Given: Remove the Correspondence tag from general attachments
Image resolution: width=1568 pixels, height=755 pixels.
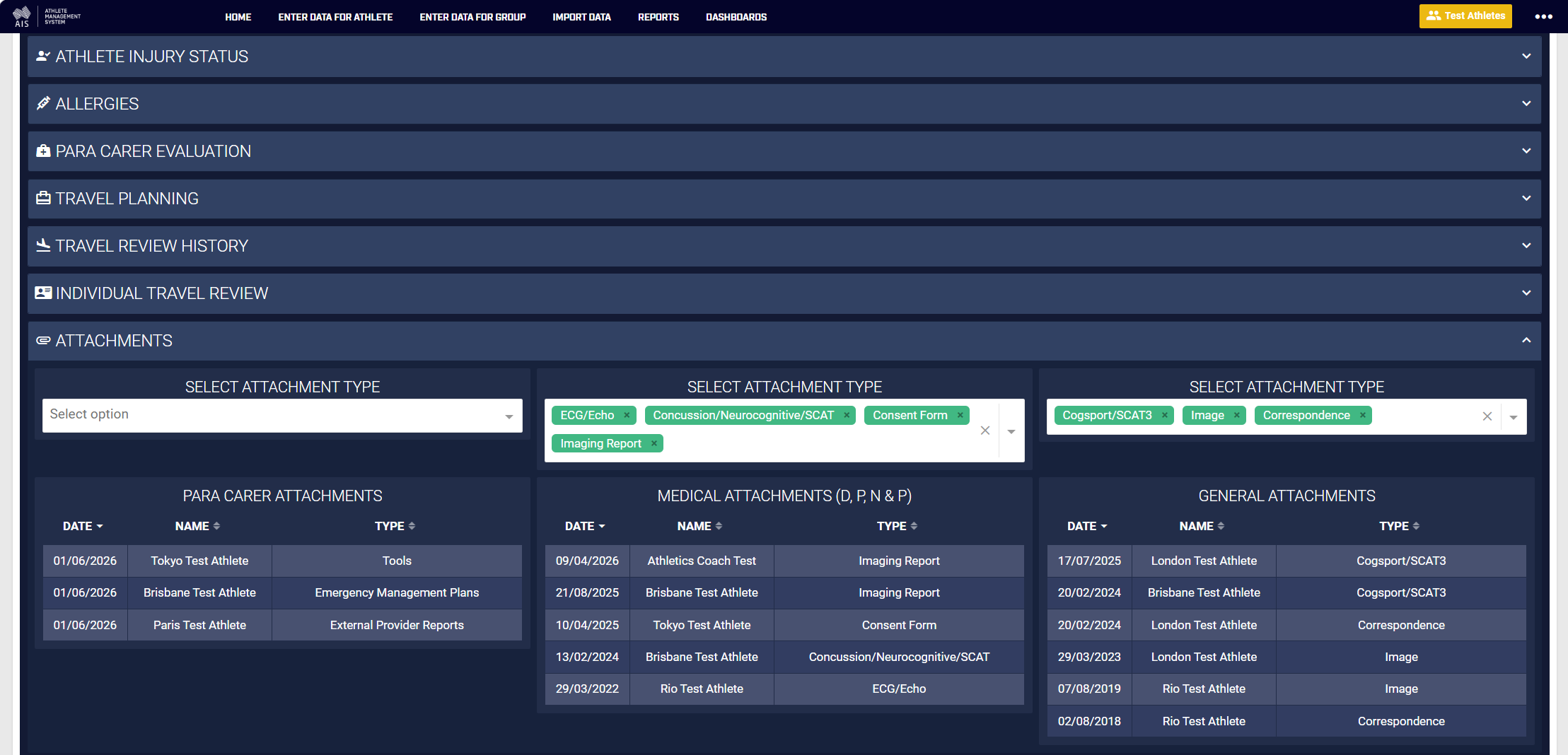Looking at the screenshot, I should pos(1362,415).
